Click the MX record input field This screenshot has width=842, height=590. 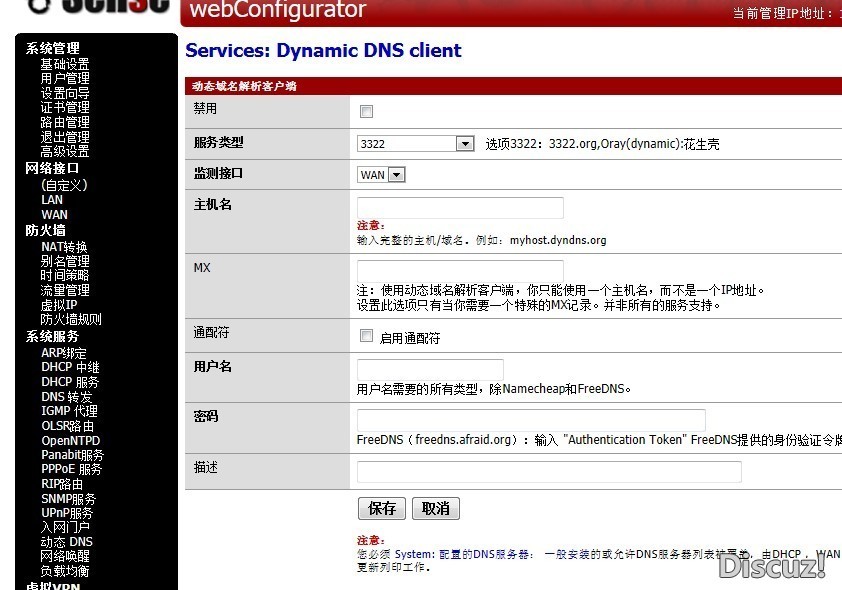(x=460, y=270)
